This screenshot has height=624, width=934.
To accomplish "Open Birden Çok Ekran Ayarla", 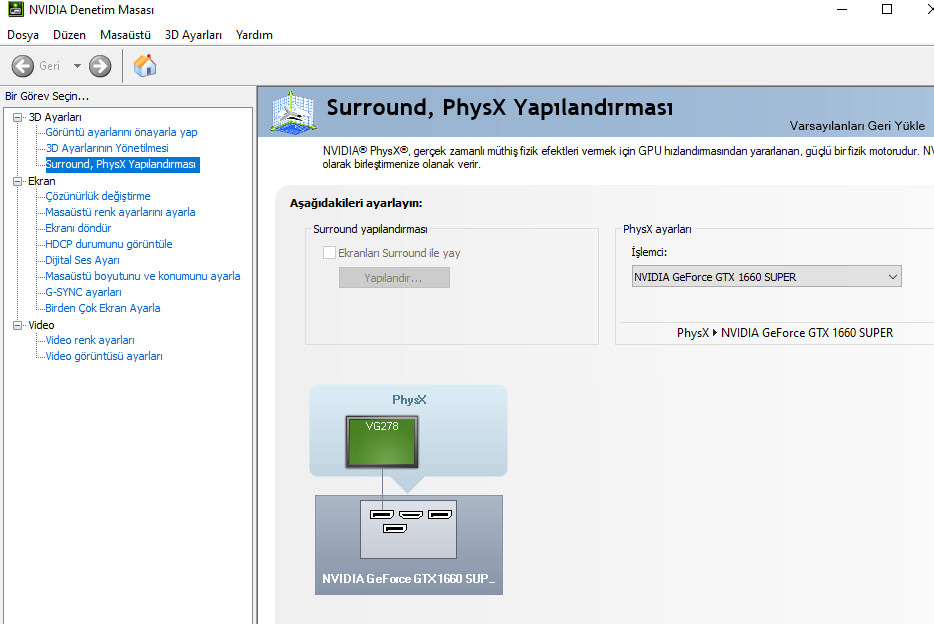I will (x=103, y=308).
